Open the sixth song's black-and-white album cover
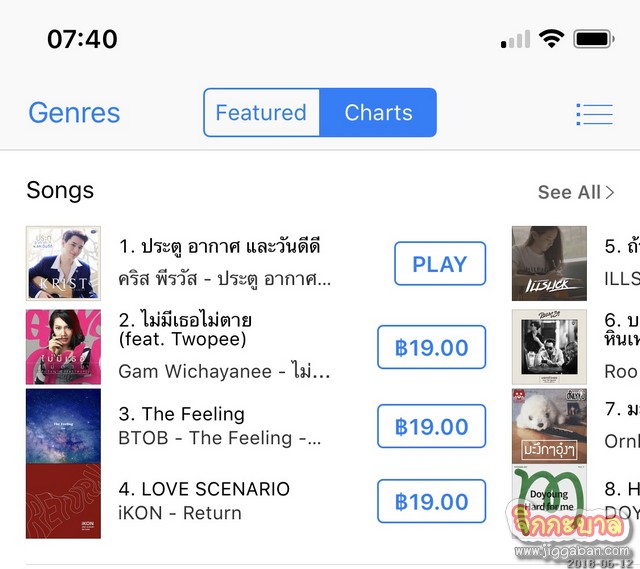 pyautogui.click(x=549, y=345)
